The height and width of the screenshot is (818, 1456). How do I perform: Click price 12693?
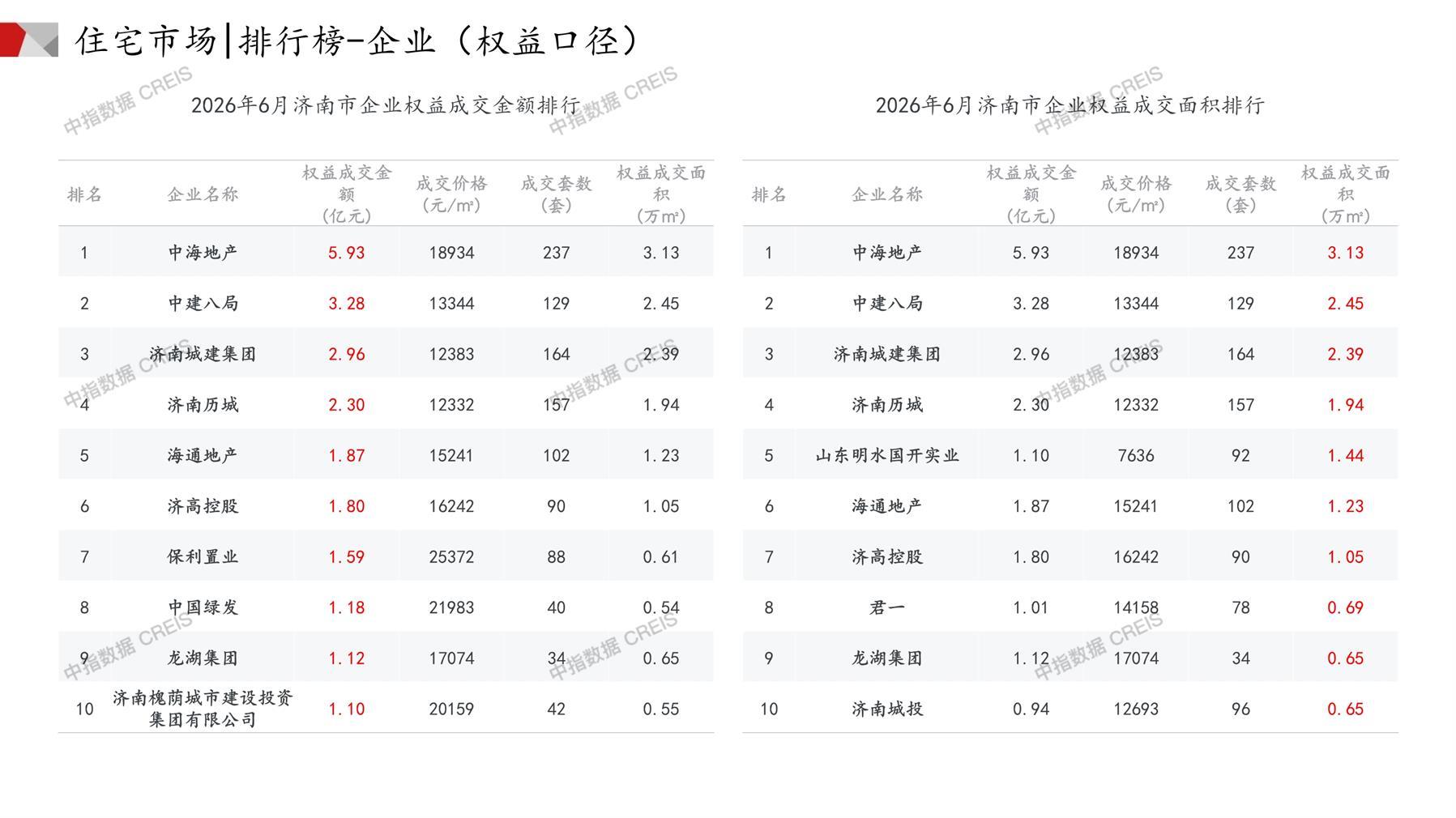[x=1136, y=709]
